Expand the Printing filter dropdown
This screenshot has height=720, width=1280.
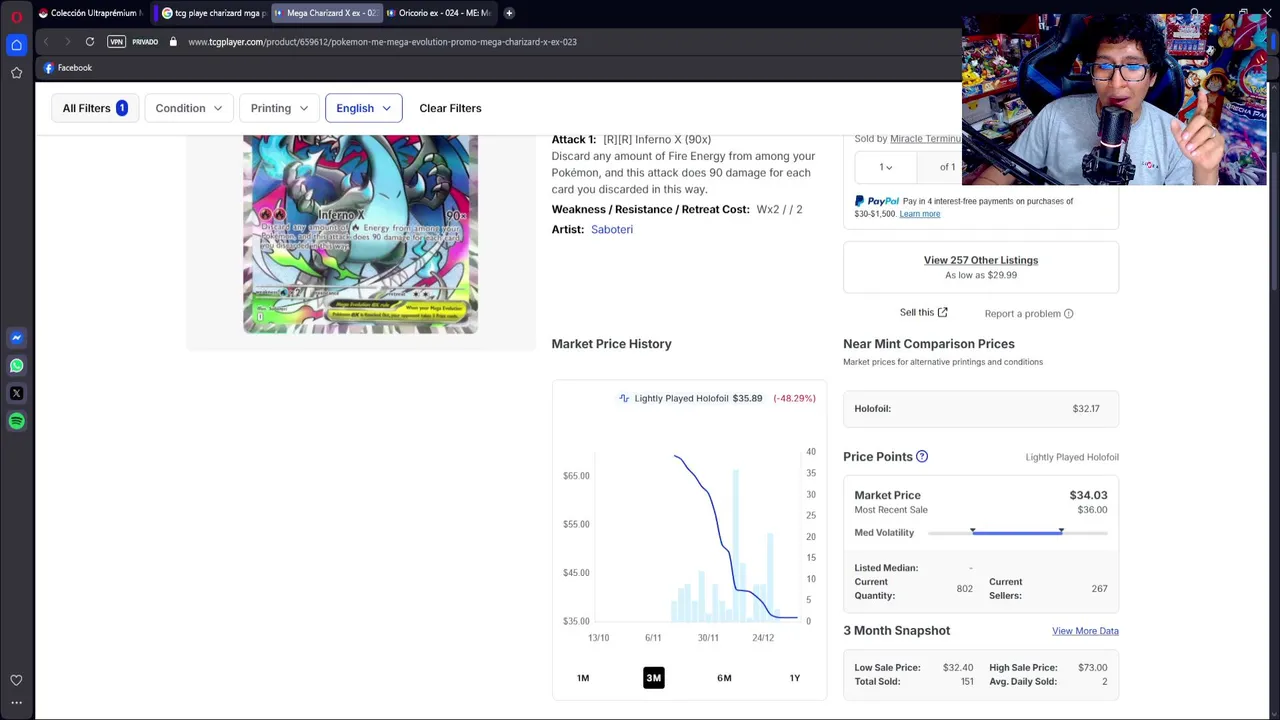[x=279, y=108]
